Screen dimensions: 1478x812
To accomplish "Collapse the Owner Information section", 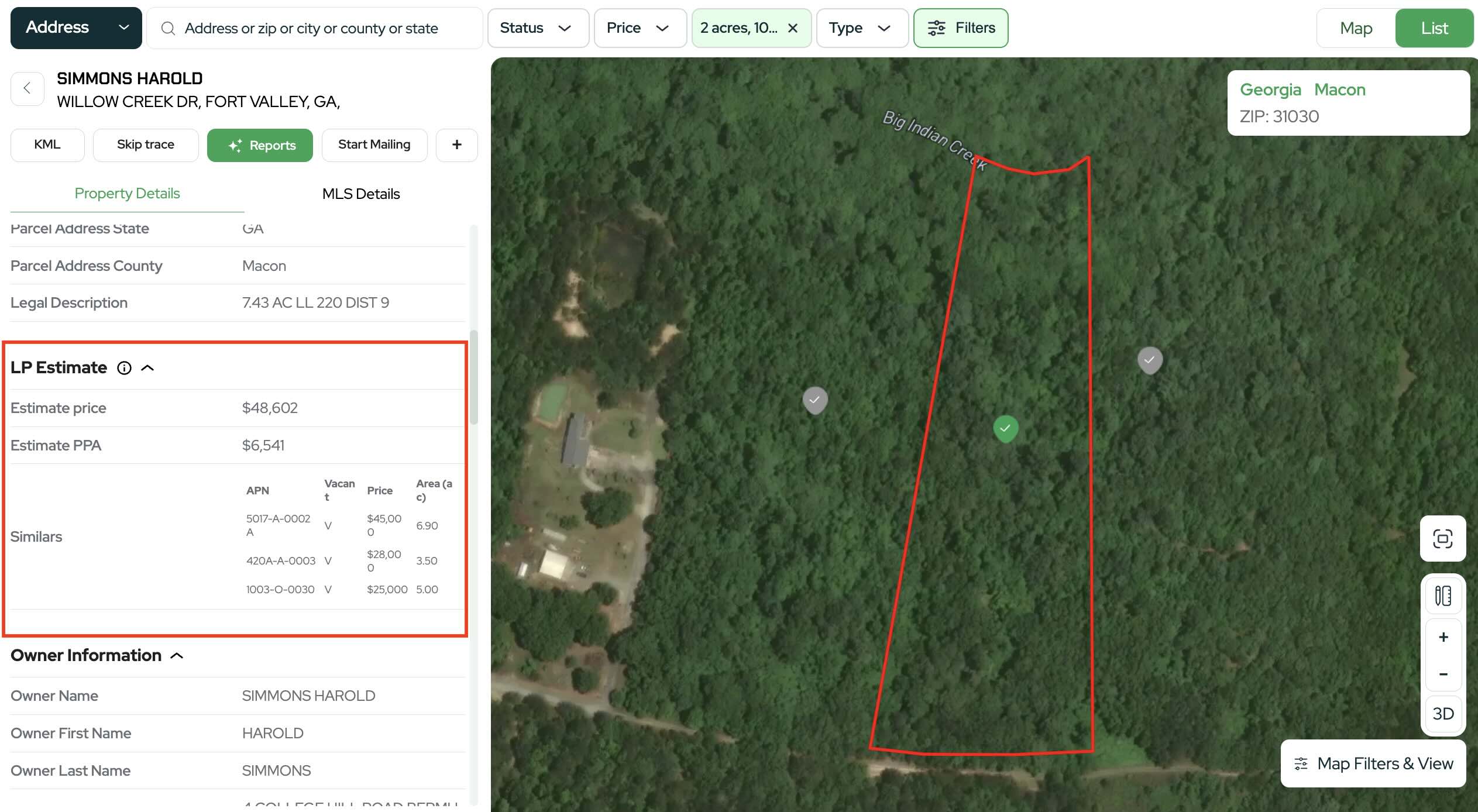I will pyautogui.click(x=177, y=656).
